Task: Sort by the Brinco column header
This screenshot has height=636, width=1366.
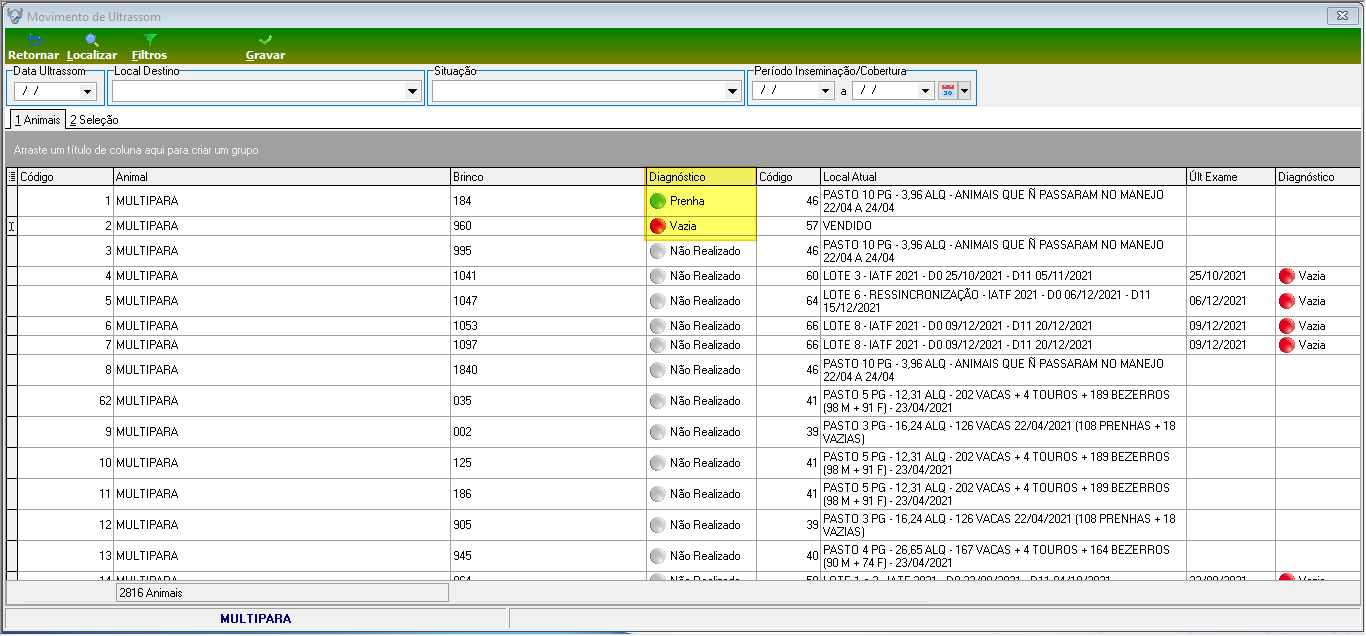Action: pos(548,177)
